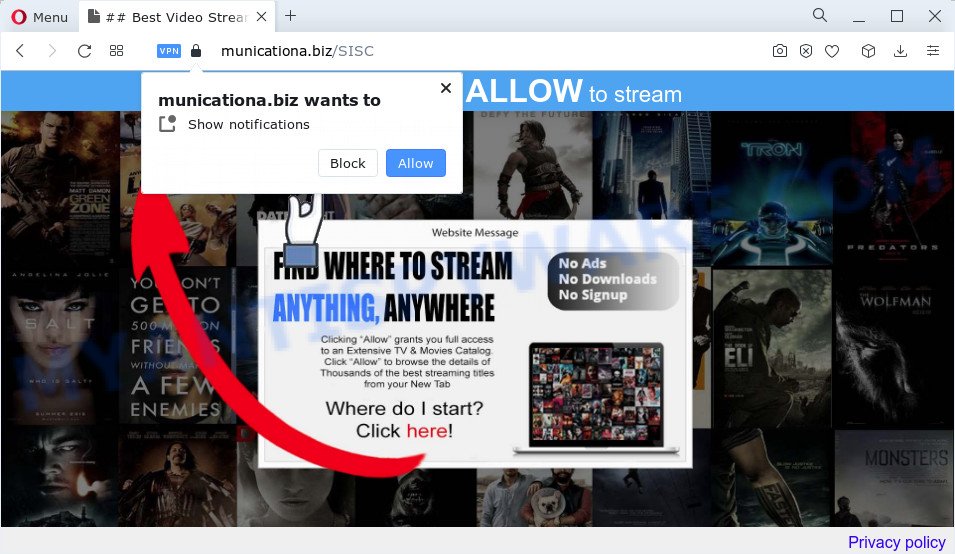Viewport: 955px width, 554px height.
Task: View site security lock info
Action: click(x=196, y=51)
